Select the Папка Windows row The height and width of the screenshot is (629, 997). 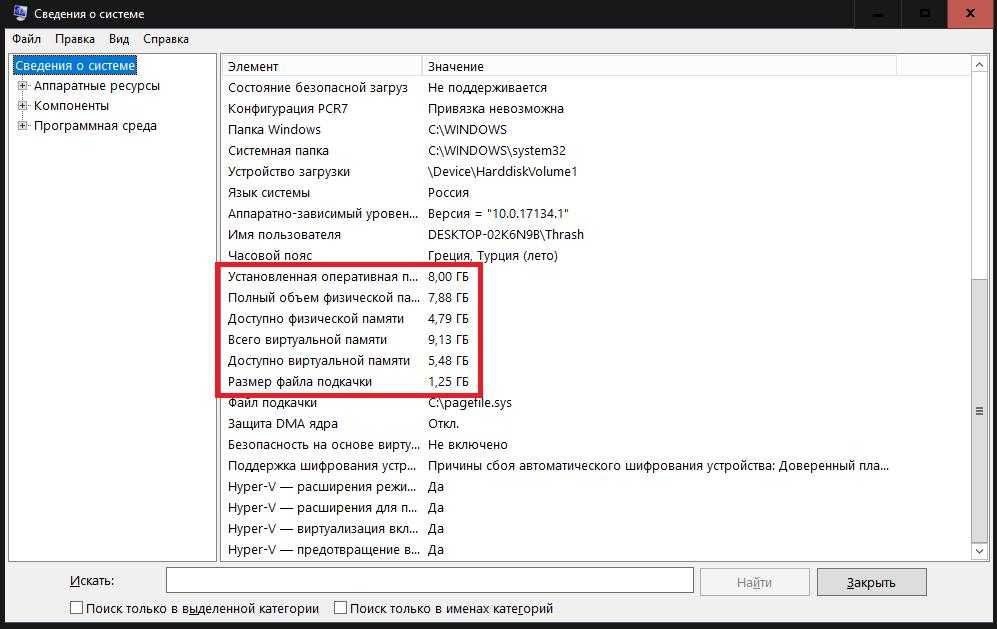coord(596,130)
